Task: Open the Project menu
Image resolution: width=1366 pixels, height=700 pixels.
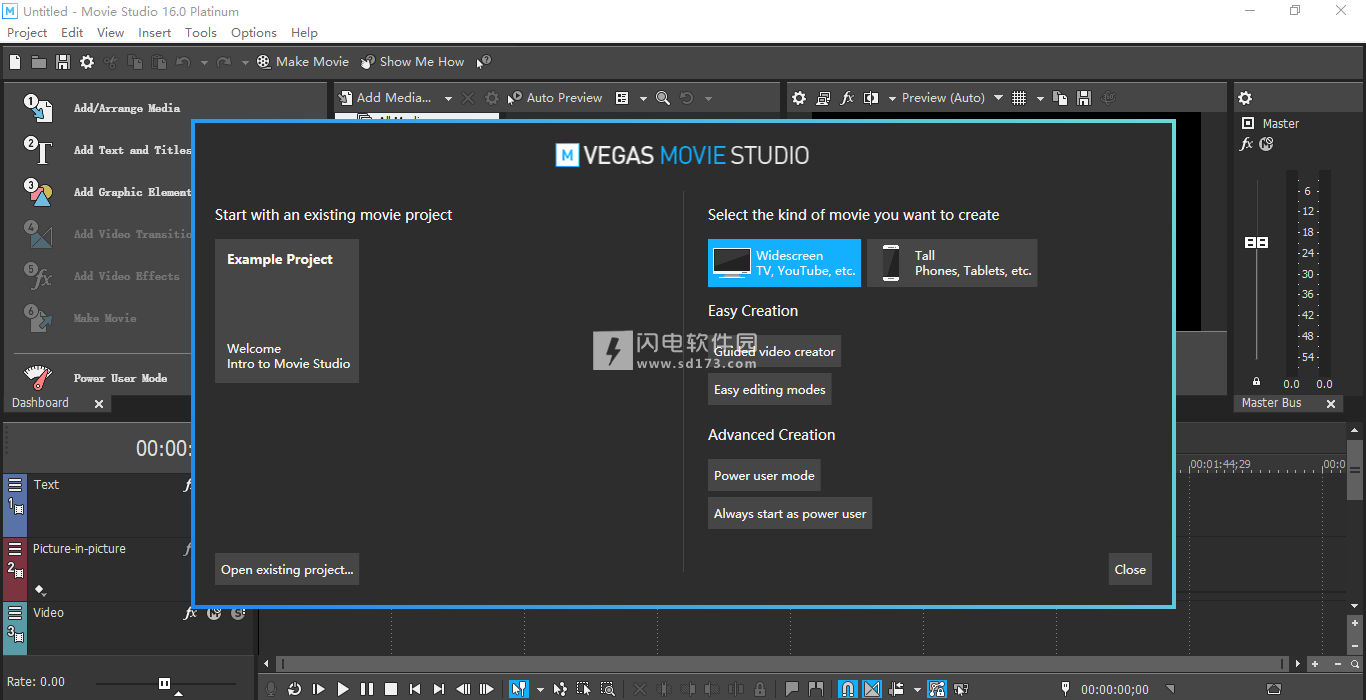Action: [x=27, y=32]
